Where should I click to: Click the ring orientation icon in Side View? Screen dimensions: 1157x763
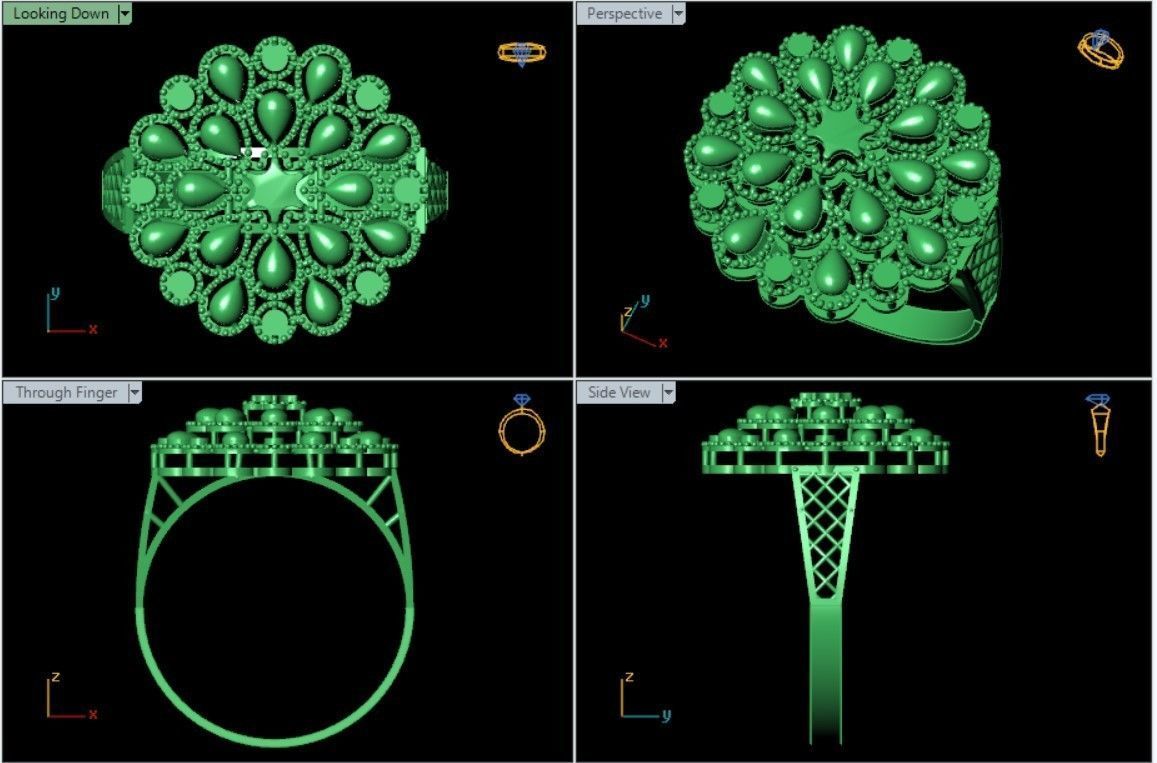(x=1099, y=424)
